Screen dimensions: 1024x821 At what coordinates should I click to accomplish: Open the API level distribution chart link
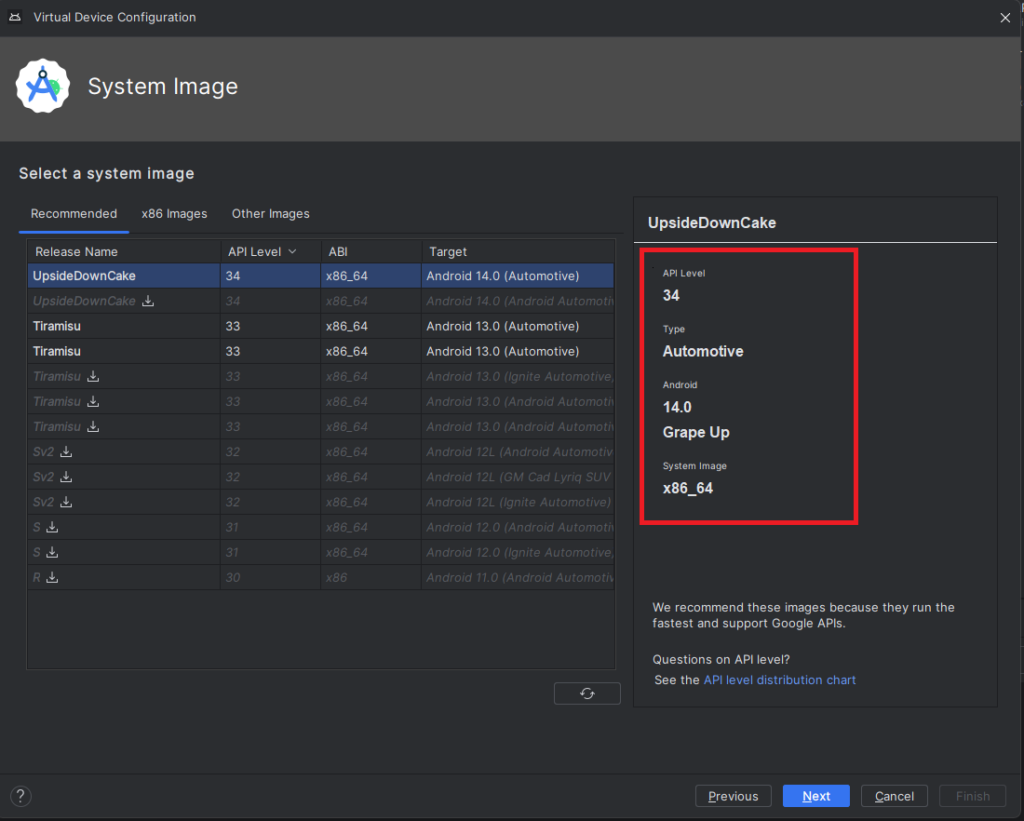pyautogui.click(x=779, y=680)
